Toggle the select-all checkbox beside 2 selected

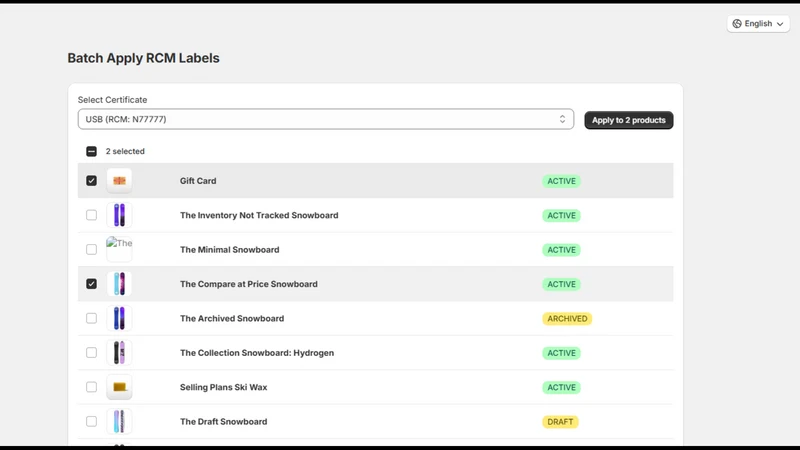click(91, 152)
